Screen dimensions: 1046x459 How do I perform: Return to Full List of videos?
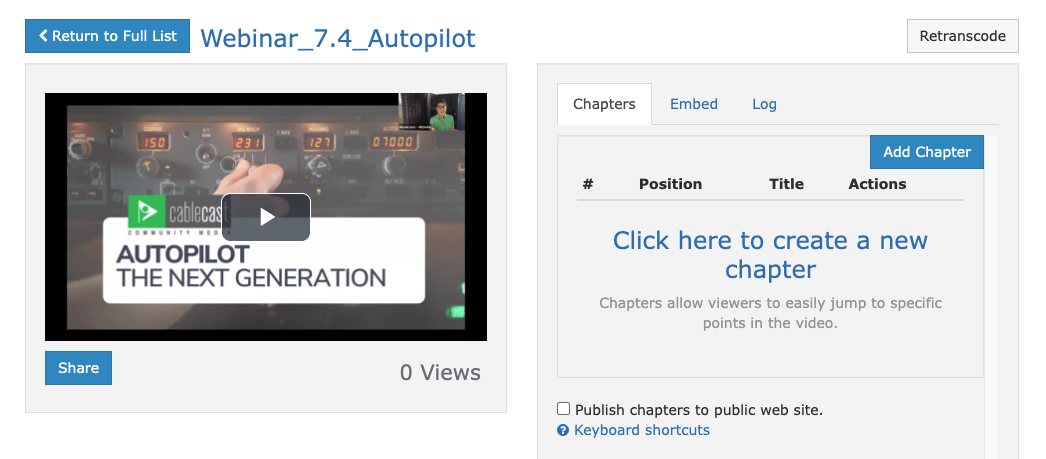click(107, 36)
